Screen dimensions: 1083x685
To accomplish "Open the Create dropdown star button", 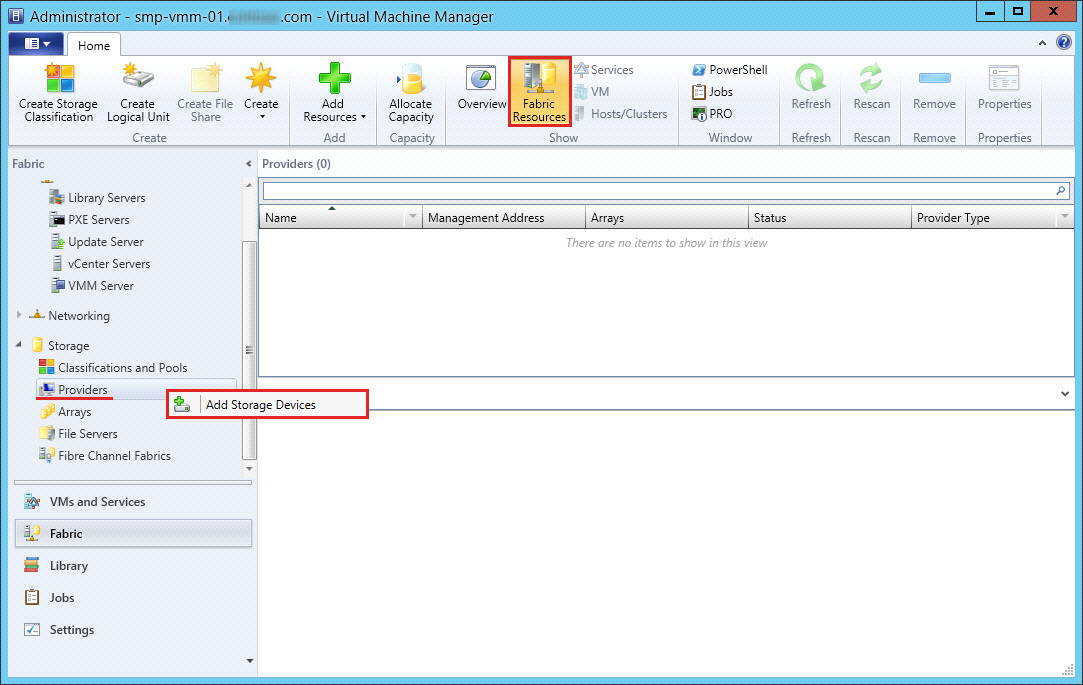I will (x=261, y=92).
